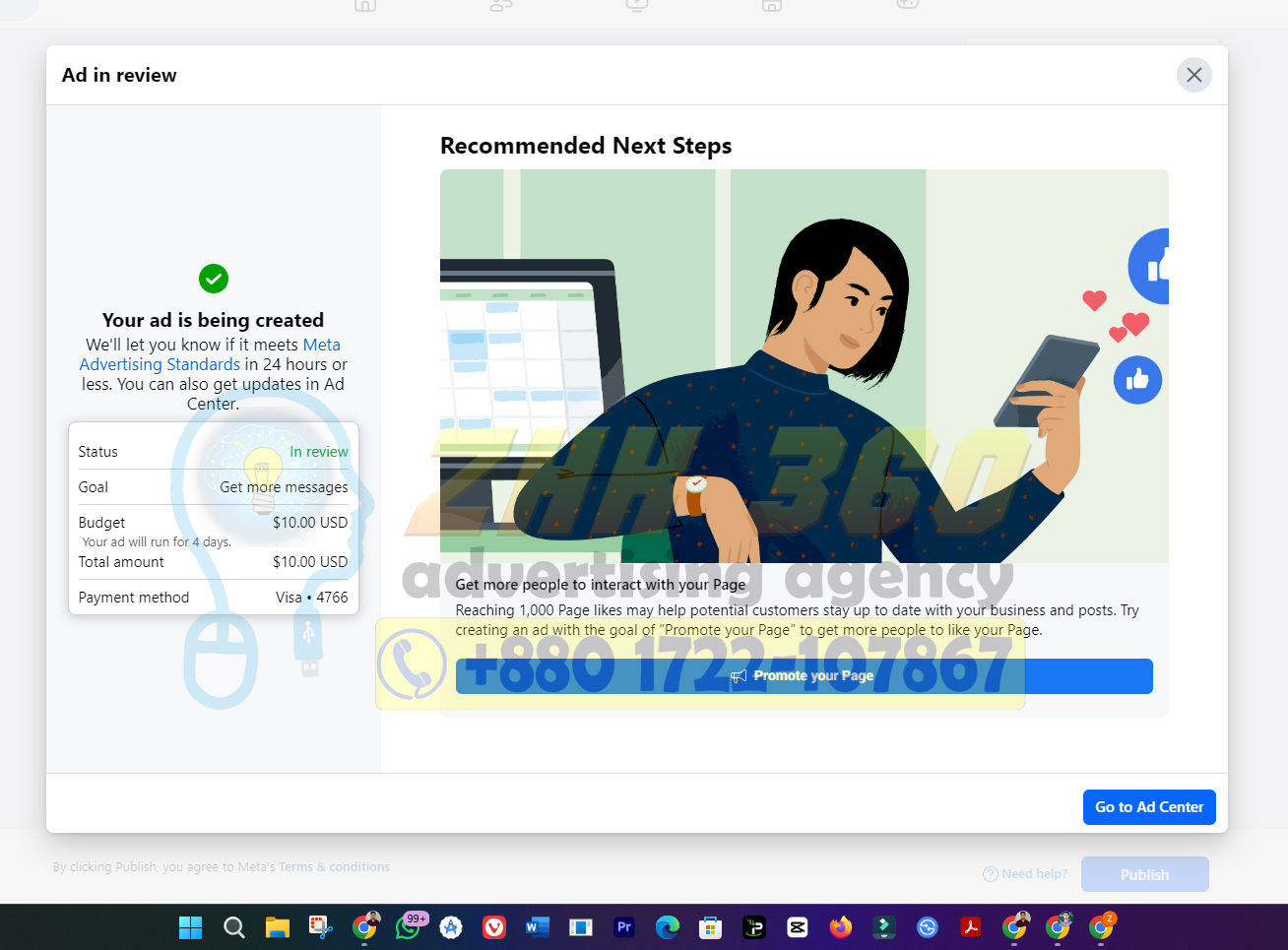This screenshot has width=1288, height=950.
Task: Close the Ad in review dialog
Action: (x=1193, y=75)
